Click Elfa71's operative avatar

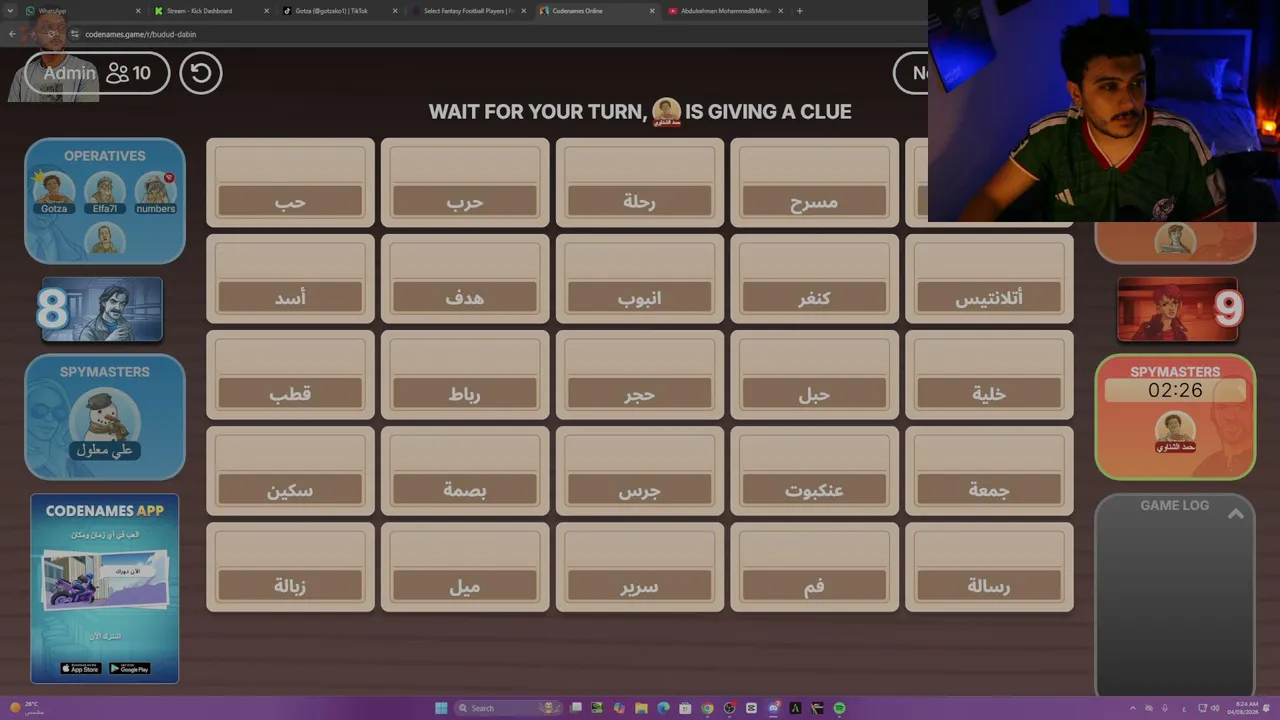(x=105, y=189)
